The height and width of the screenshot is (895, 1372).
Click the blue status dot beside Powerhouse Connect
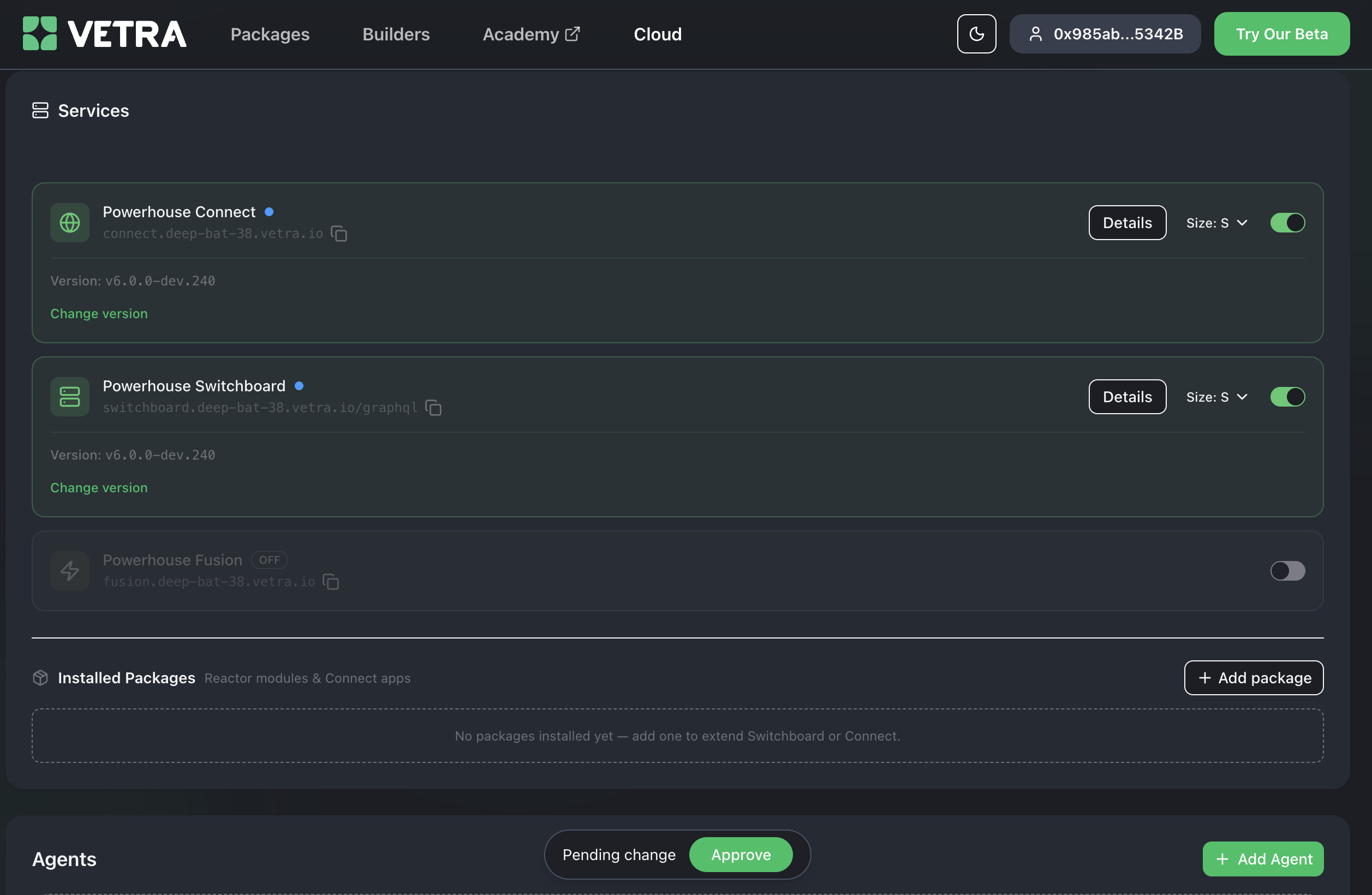tap(269, 212)
